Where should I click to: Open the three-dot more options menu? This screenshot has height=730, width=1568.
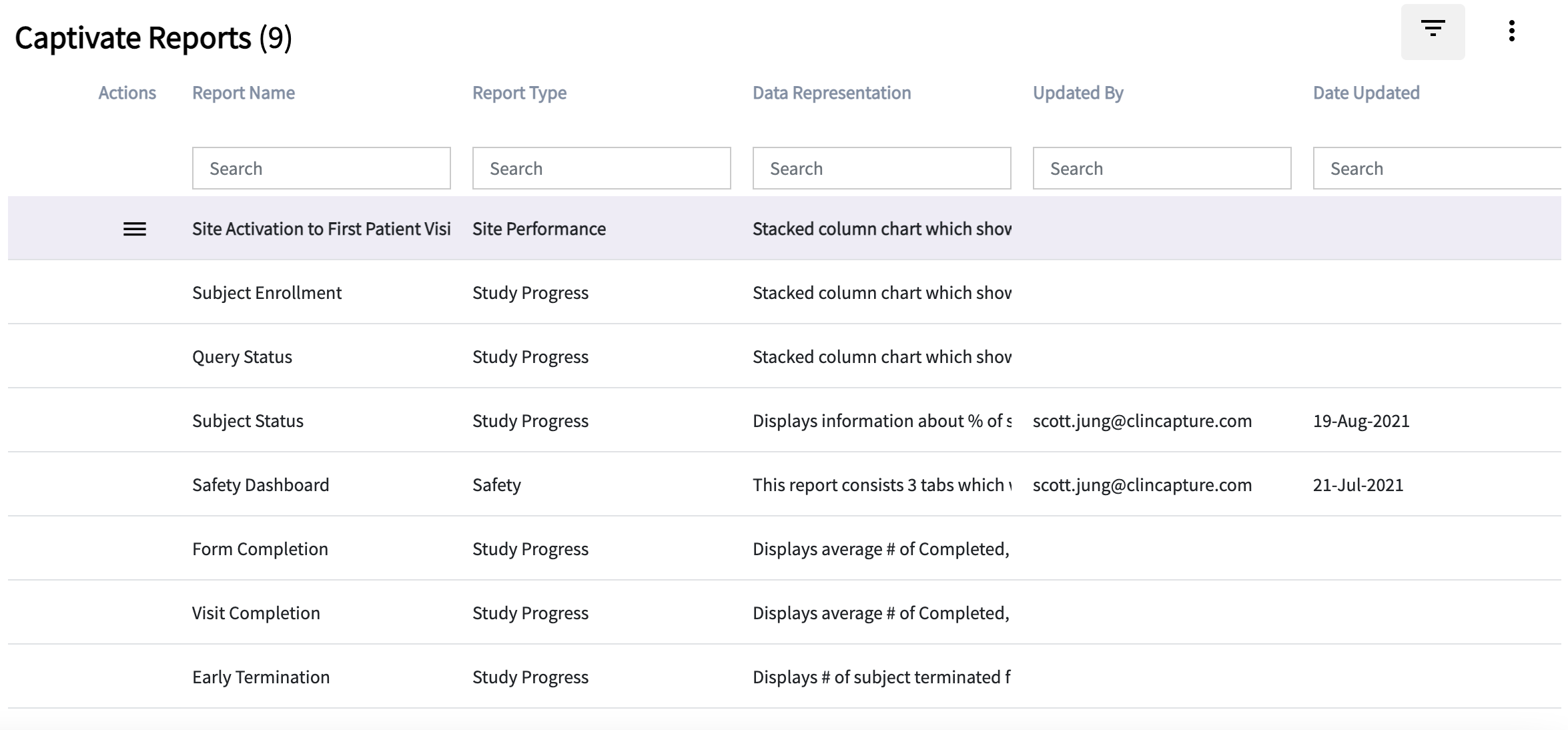[1511, 31]
